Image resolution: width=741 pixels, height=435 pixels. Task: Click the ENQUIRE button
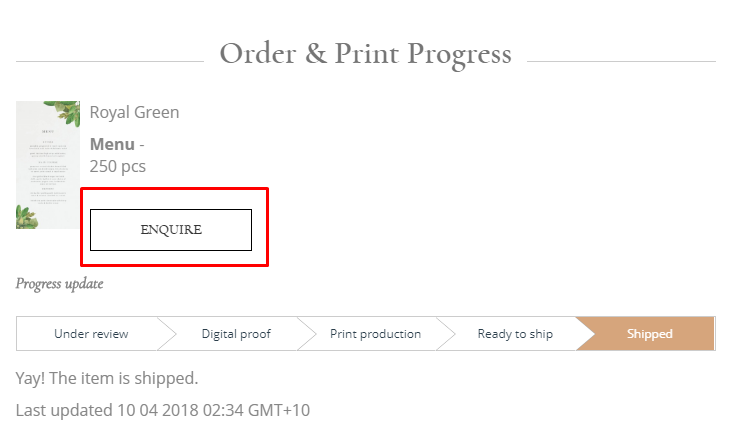(171, 230)
